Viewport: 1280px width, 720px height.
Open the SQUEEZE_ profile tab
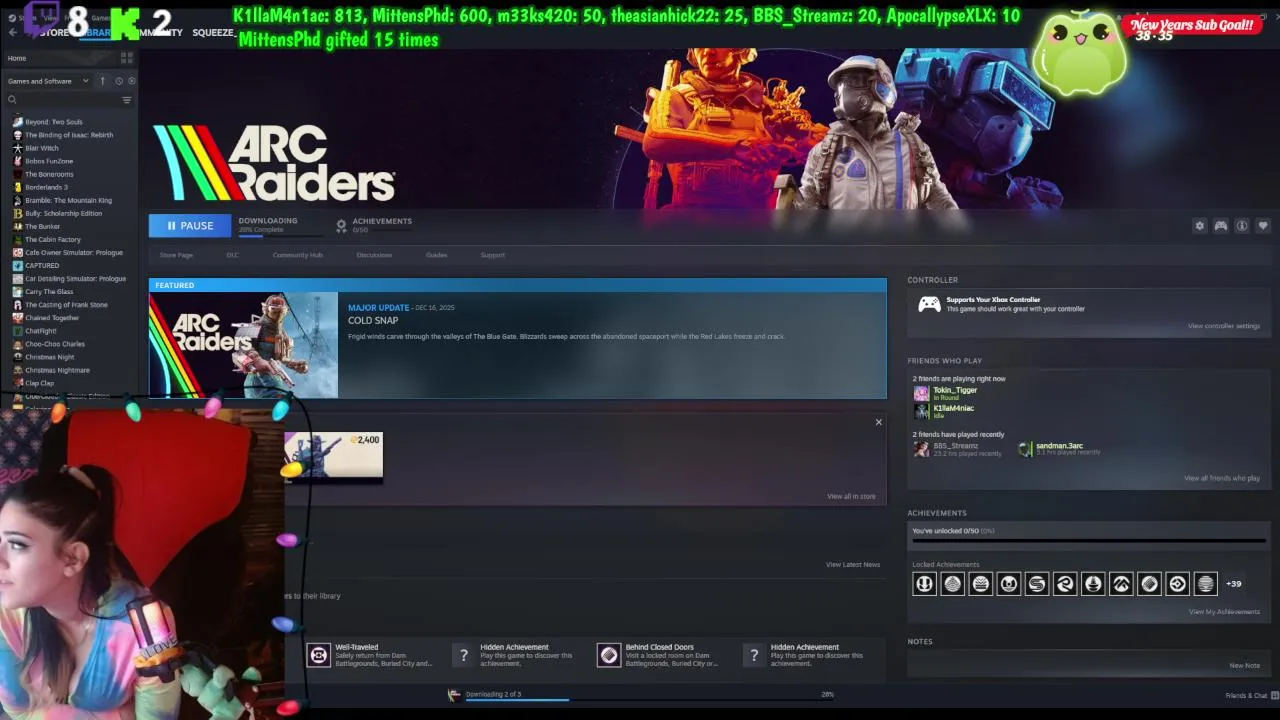212,33
